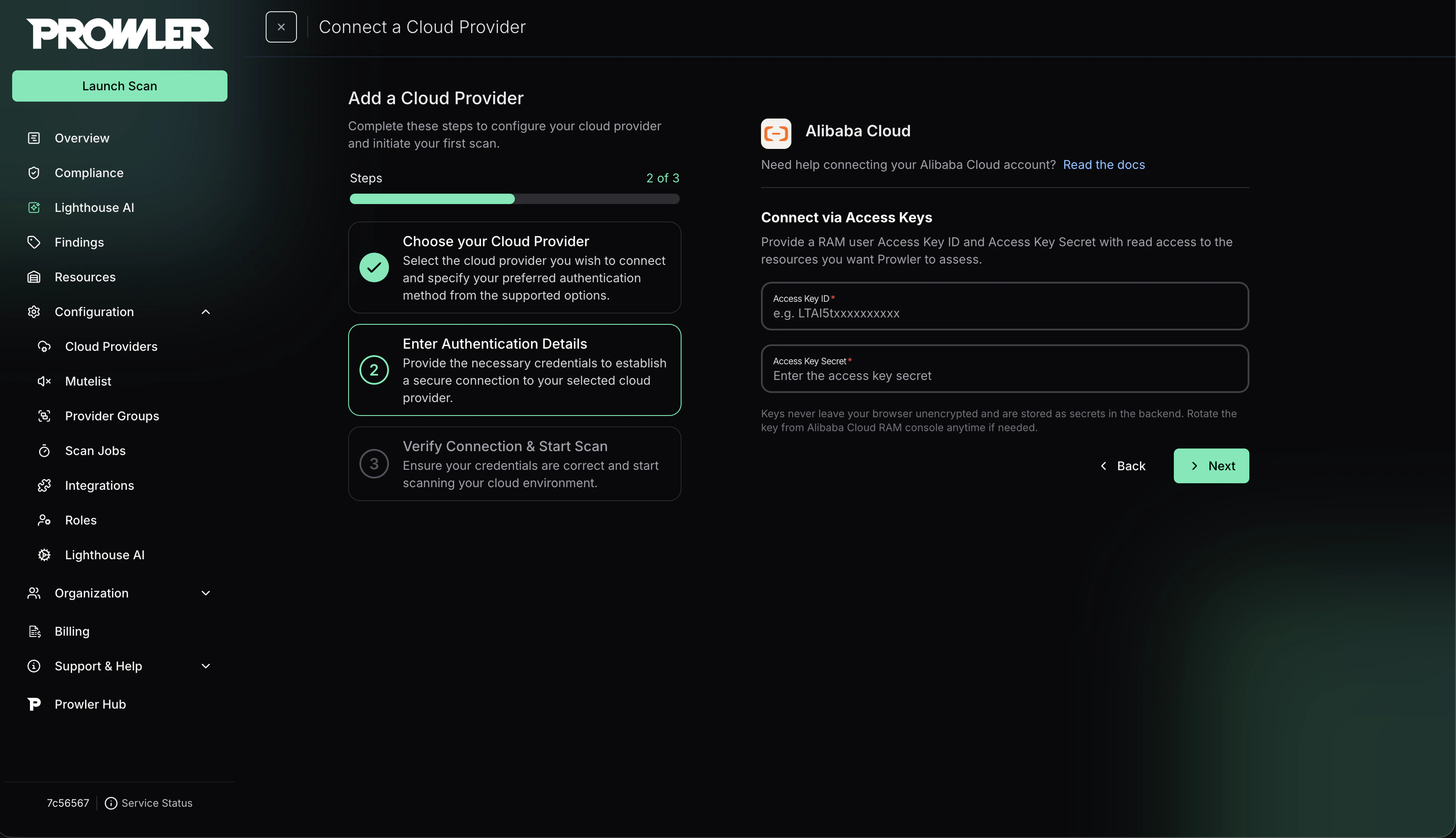Select step 3 'Verify Connection & Start Scan'

(x=514, y=464)
